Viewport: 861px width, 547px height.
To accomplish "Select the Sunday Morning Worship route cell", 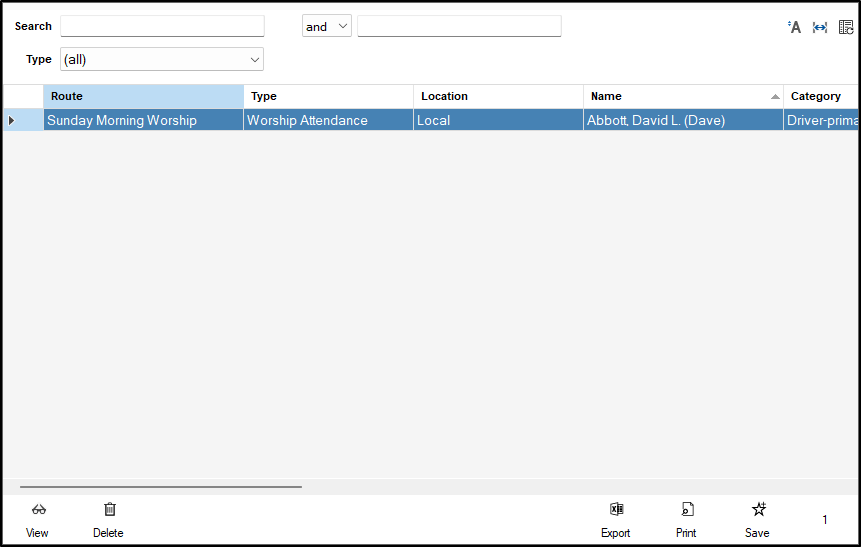I will (143, 121).
